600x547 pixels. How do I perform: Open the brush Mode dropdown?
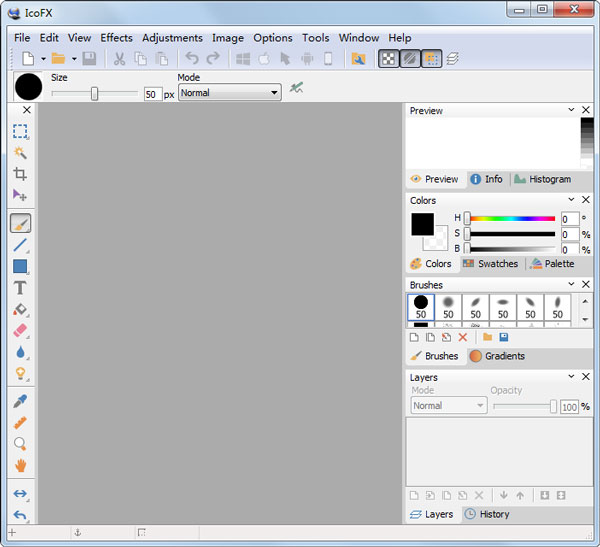[x=229, y=93]
